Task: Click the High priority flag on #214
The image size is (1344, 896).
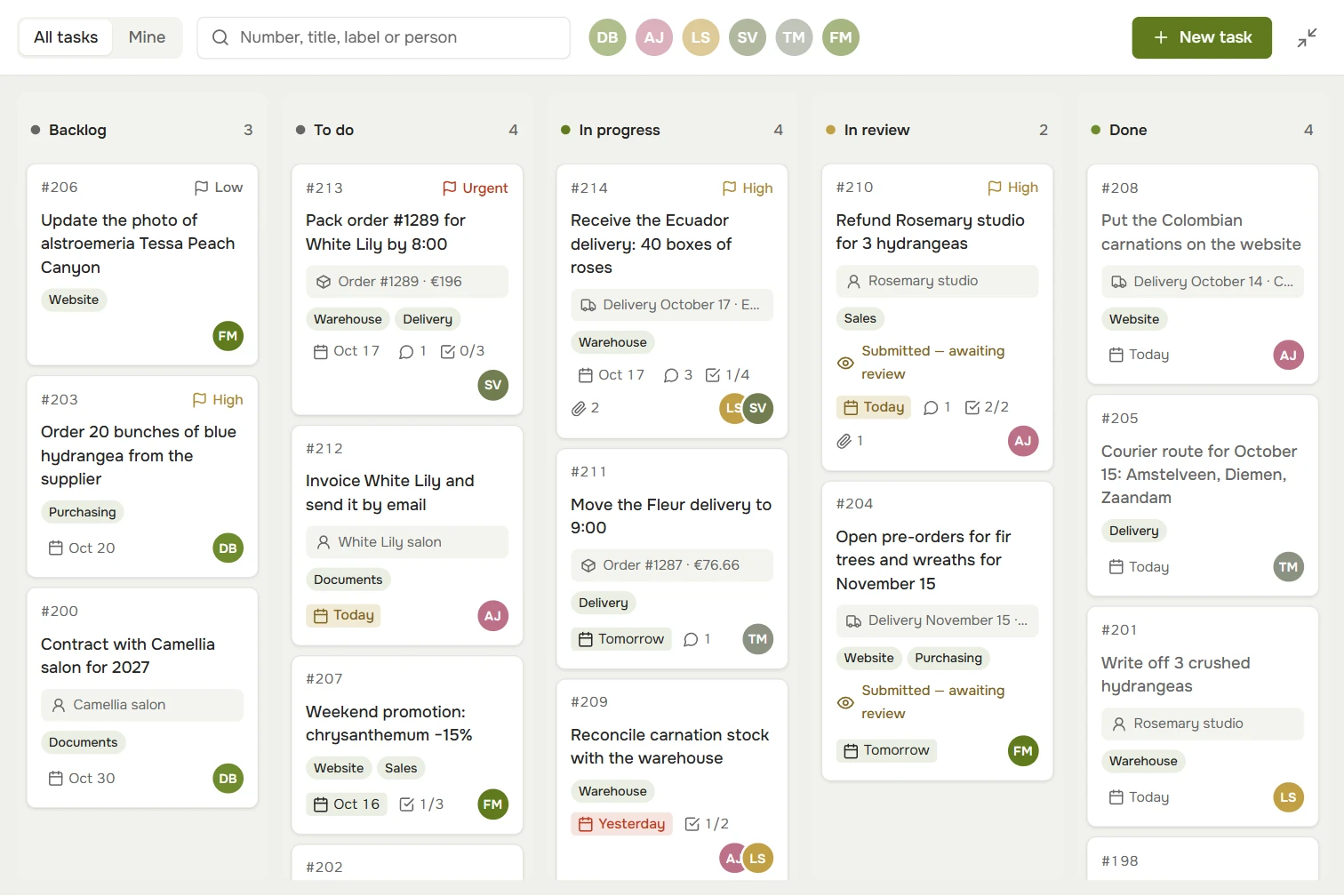Action: click(x=748, y=188)
